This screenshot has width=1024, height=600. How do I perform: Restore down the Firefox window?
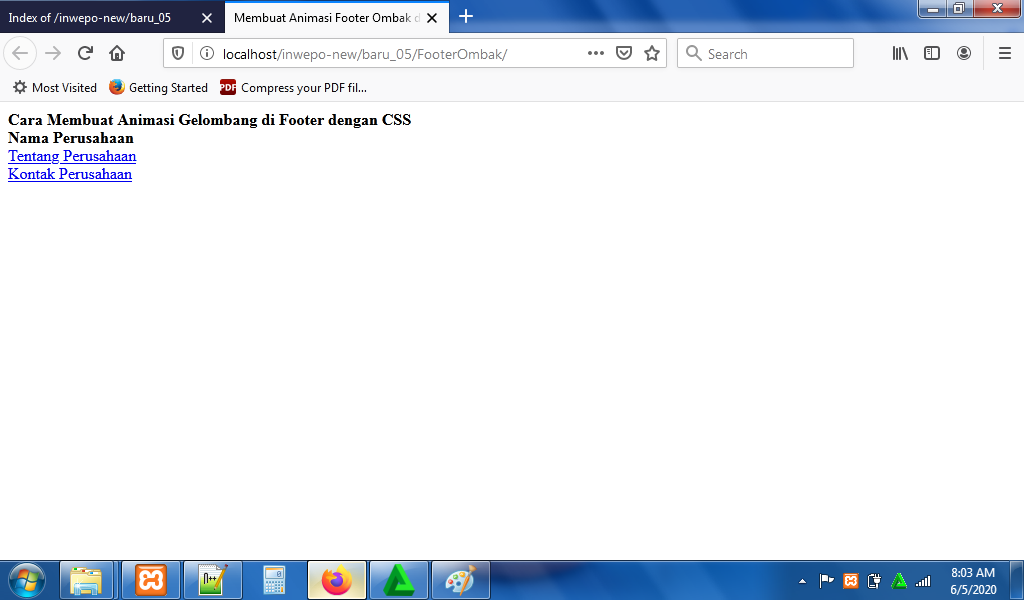[x=959, y=8]
